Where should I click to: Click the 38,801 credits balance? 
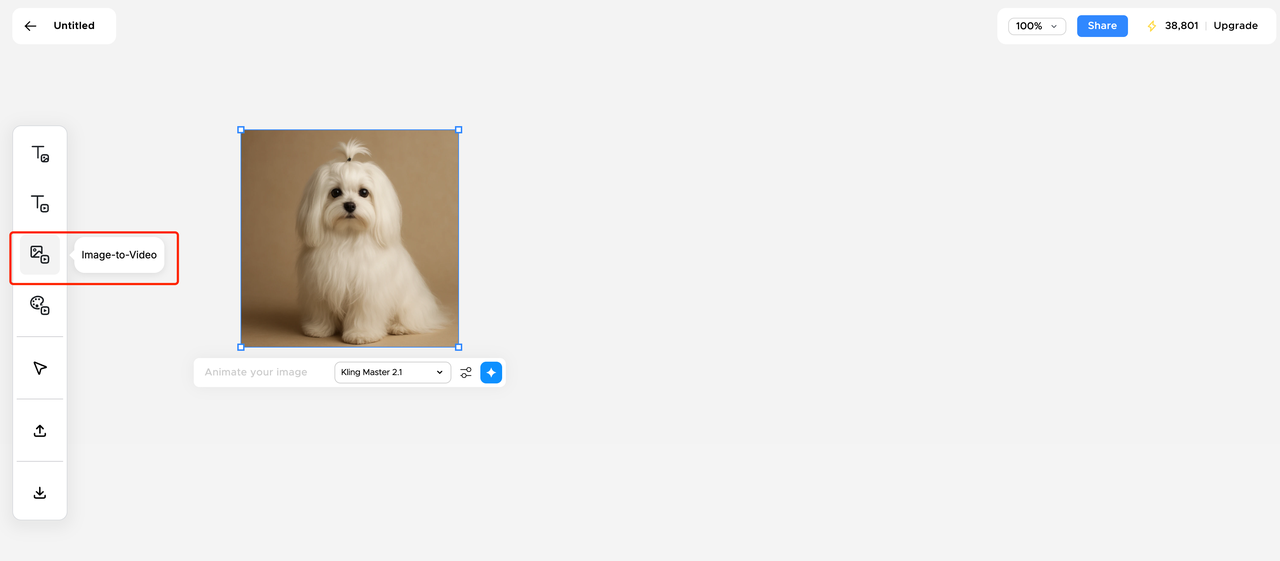1181,26
